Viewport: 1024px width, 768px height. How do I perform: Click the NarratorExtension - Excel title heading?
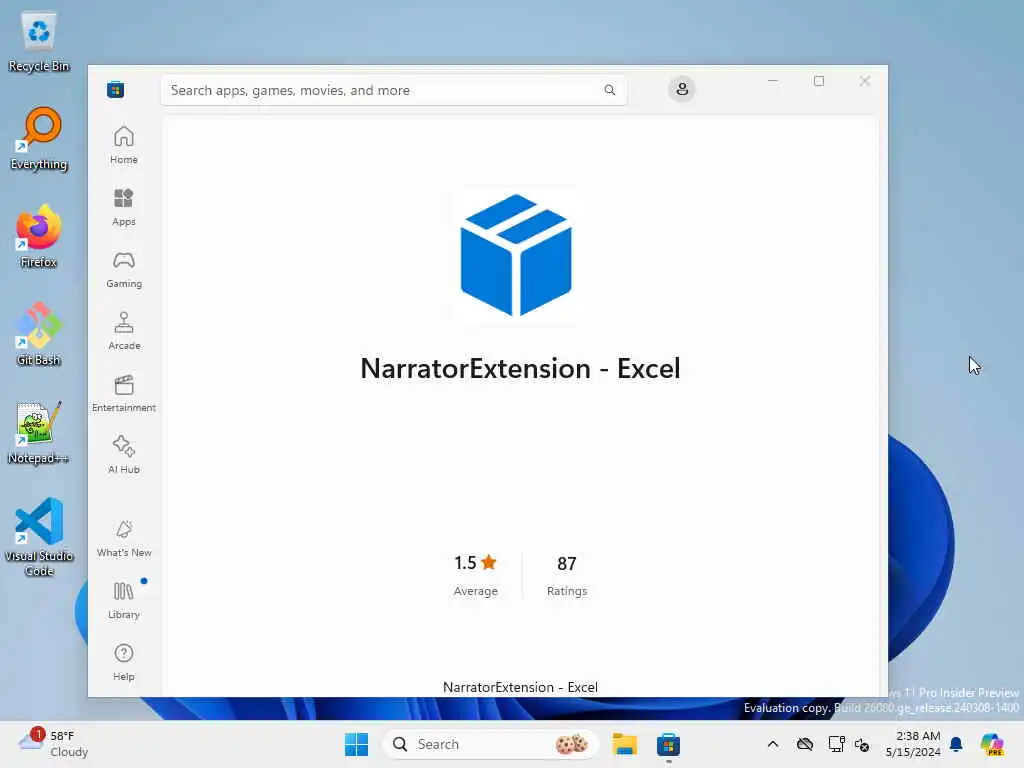520,368
